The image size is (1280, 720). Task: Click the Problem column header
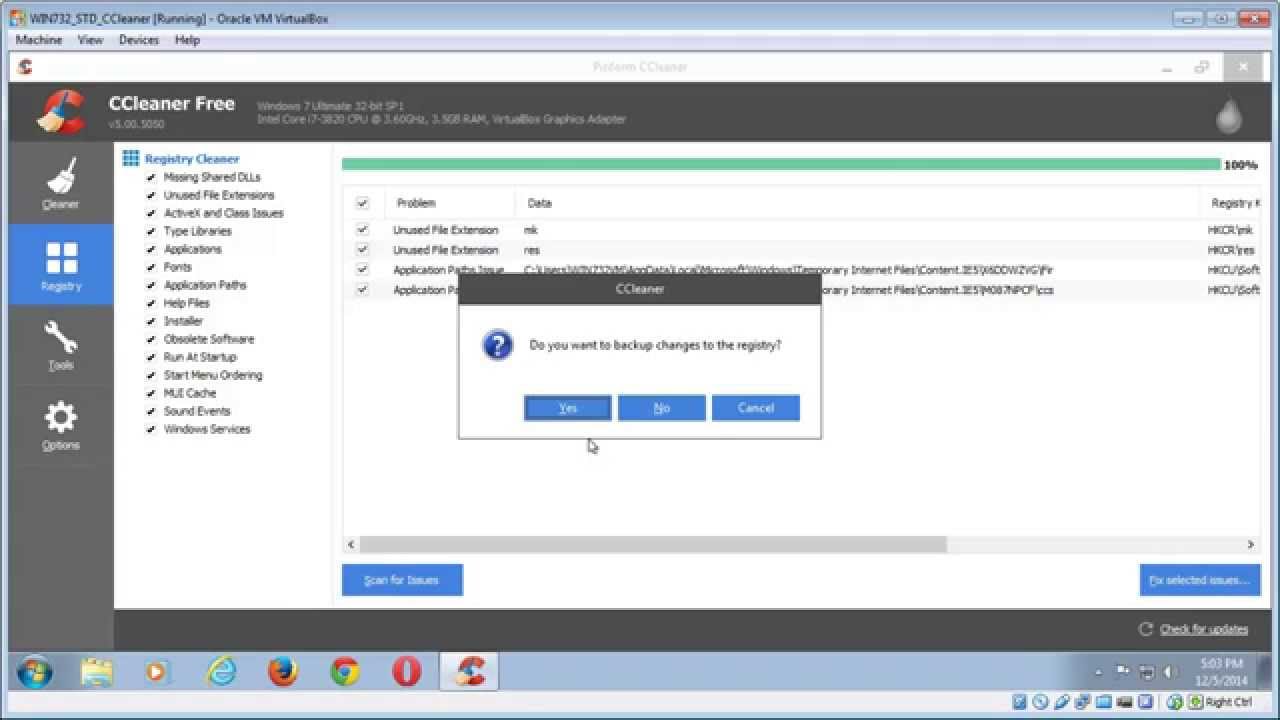pyautogui.click(x=449, y=203)
